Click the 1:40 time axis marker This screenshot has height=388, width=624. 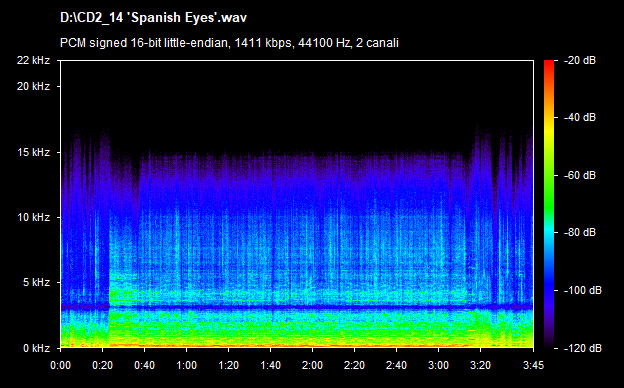point(271,365)
